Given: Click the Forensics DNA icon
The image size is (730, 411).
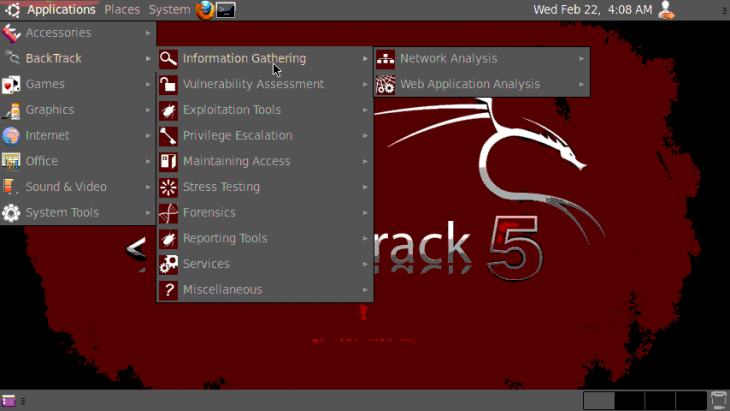Looking at the screenshot, I should point(168,213).
